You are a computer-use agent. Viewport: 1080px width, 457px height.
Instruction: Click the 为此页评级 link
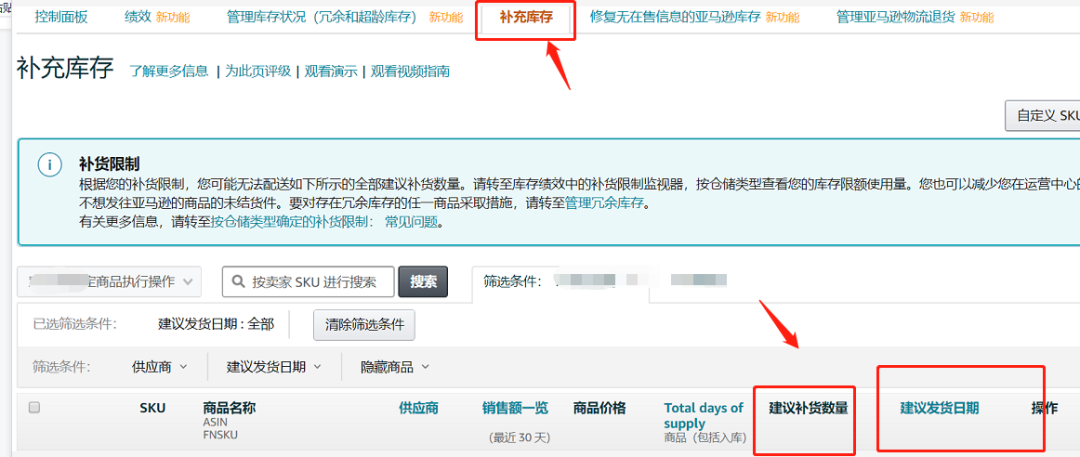click(x=258, y=71)
